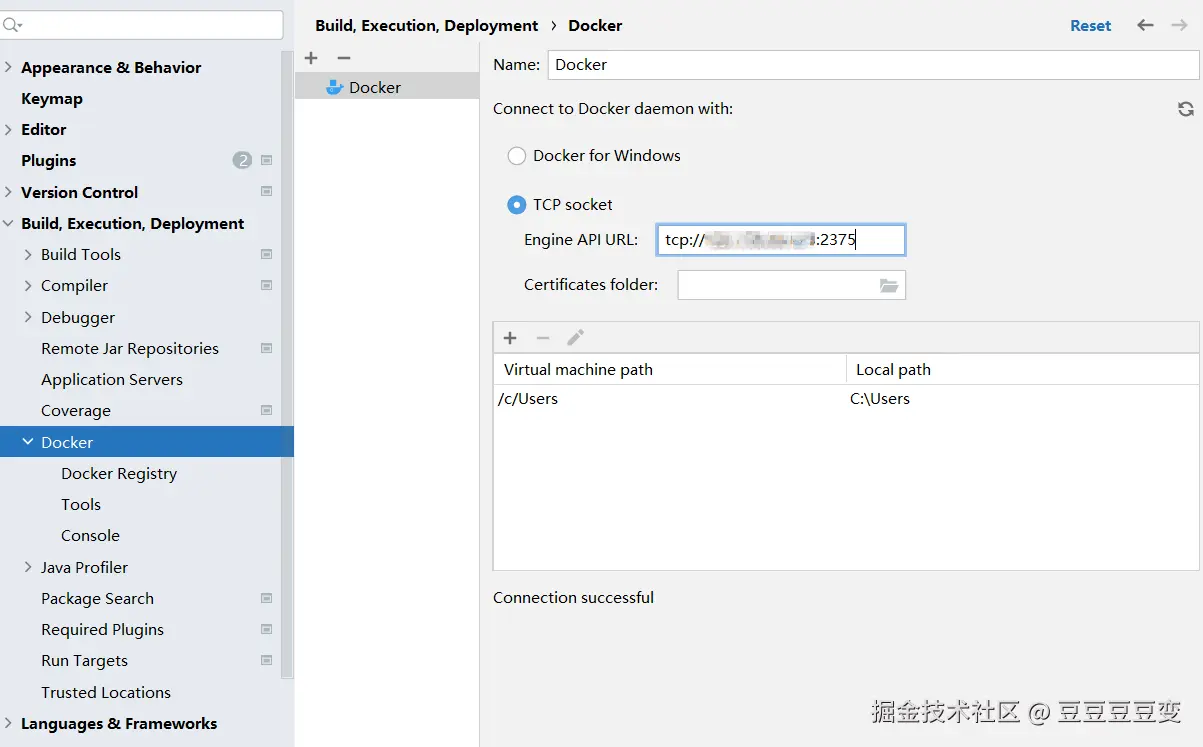Screen dimensions: 1203x747
Task: Click project-level icon beside Version Control
Action: coord(267,191)
